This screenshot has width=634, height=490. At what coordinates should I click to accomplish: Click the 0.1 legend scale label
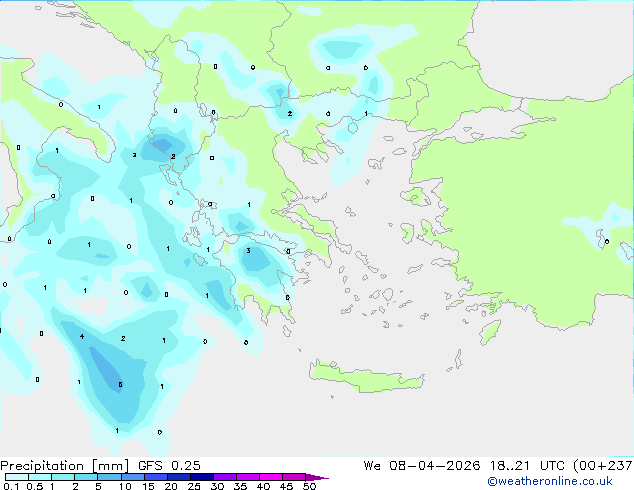[x=11, y=486]
